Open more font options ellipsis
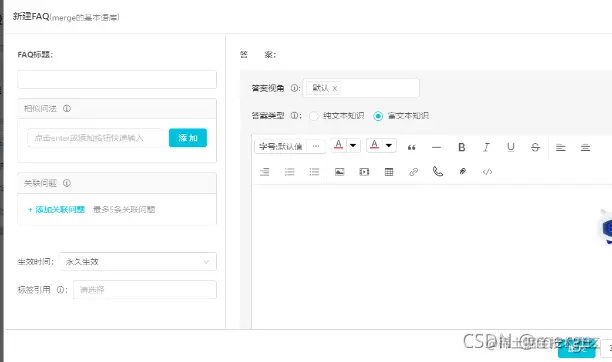This screenshot has width=612, height=362. [x=316, y=146]
